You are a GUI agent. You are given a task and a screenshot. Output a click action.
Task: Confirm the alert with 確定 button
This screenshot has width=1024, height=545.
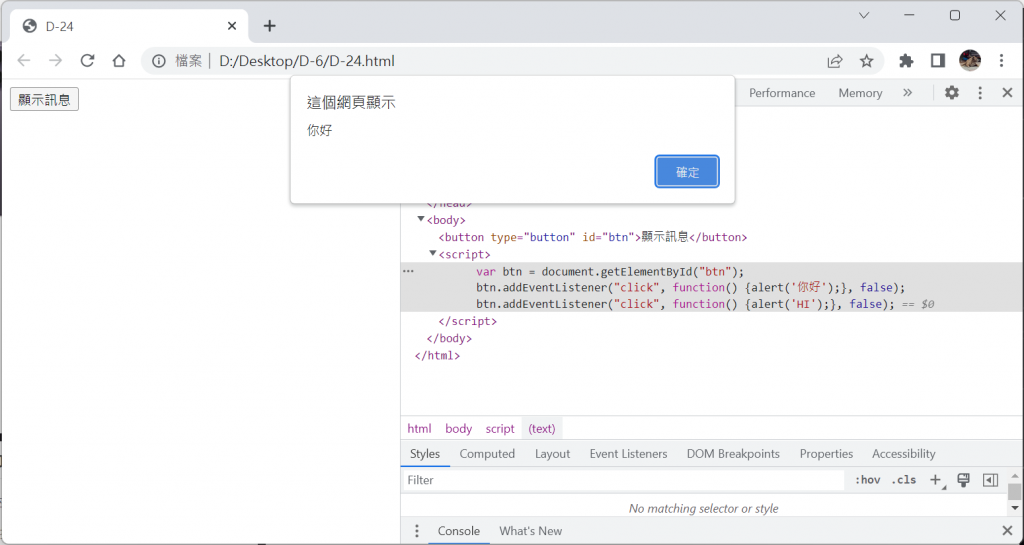(x=687, y=172)
